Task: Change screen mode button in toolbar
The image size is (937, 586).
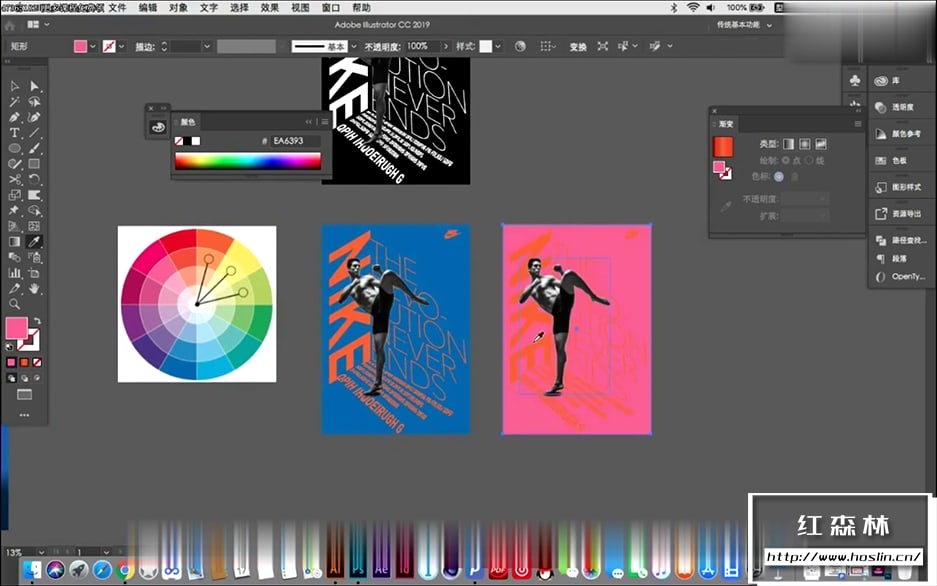Action: pyautogui.click(x=25, y=394)
